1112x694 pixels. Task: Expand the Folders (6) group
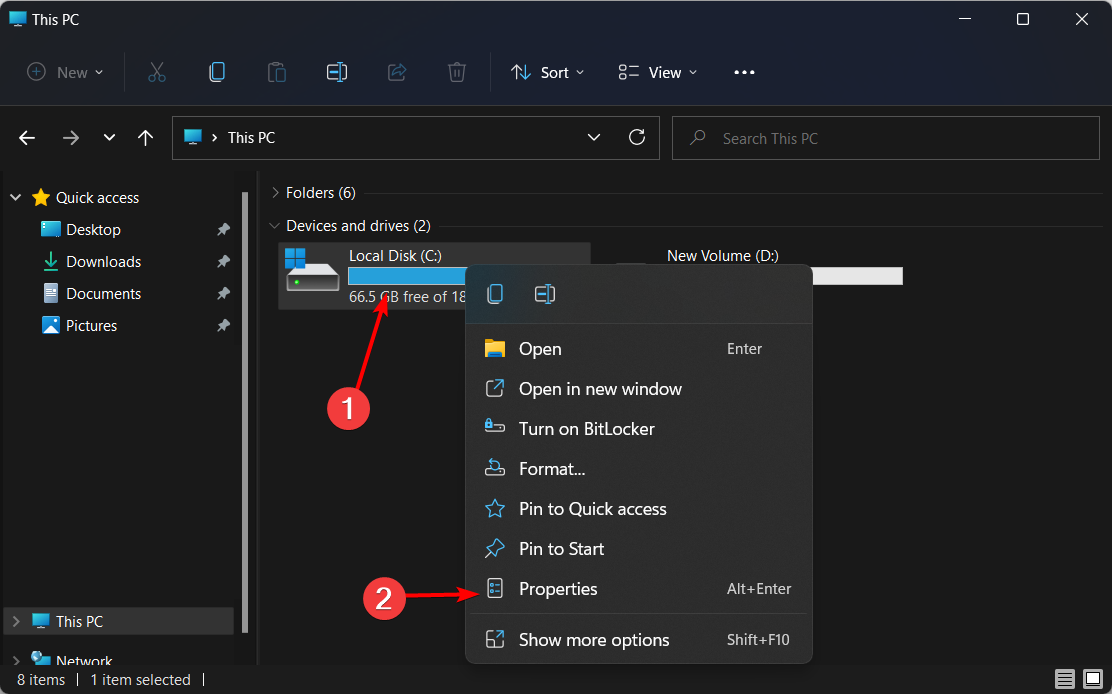tap(275, 193)
